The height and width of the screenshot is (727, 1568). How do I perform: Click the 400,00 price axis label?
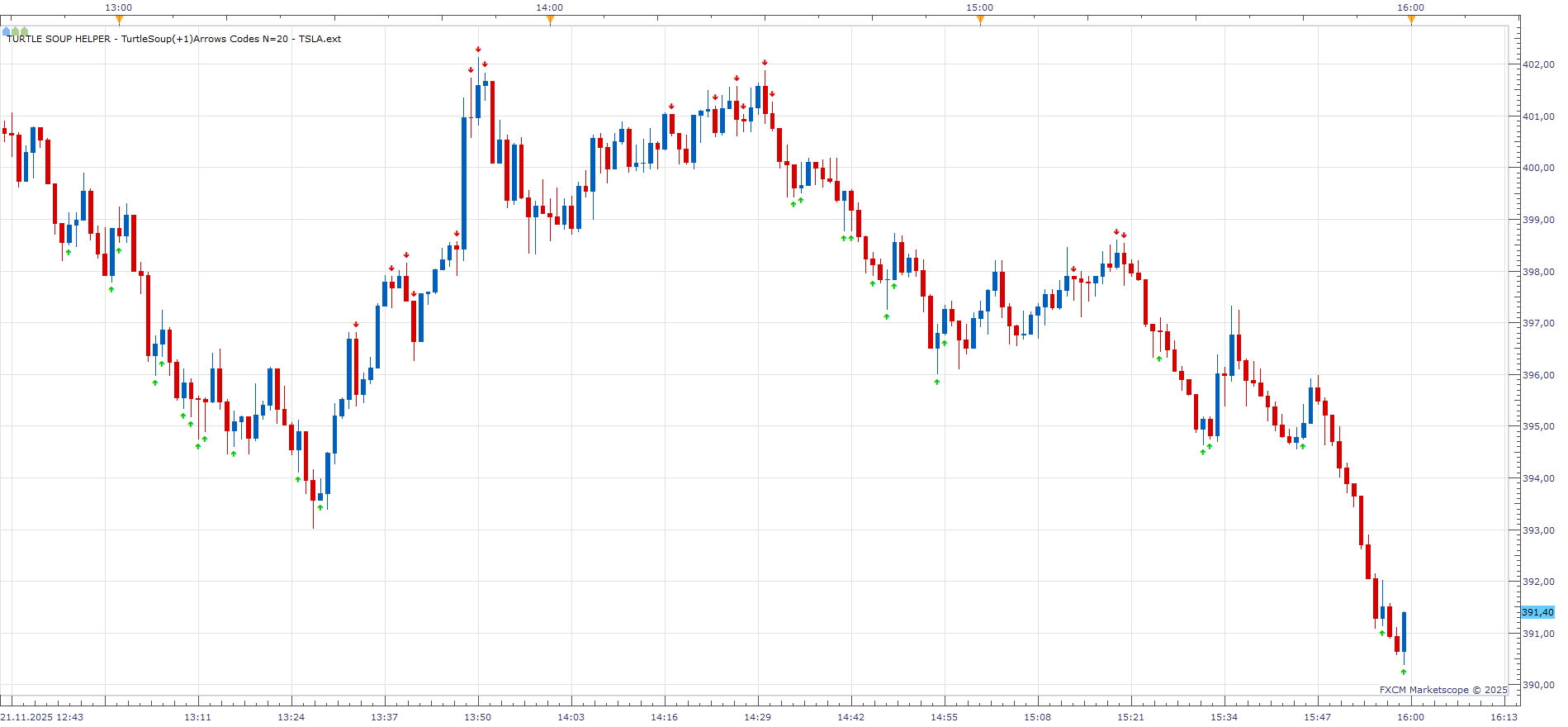(1538, 168)
